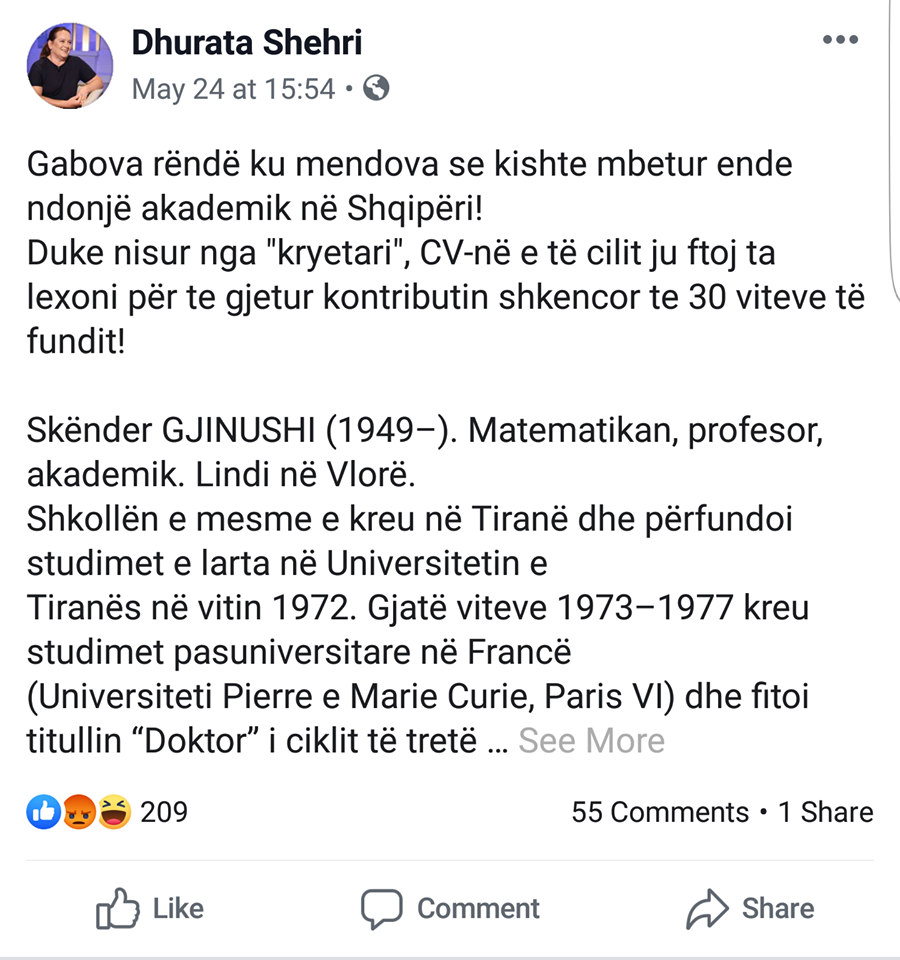Click the laughing Haha reaction emoji

click(114, 812)
